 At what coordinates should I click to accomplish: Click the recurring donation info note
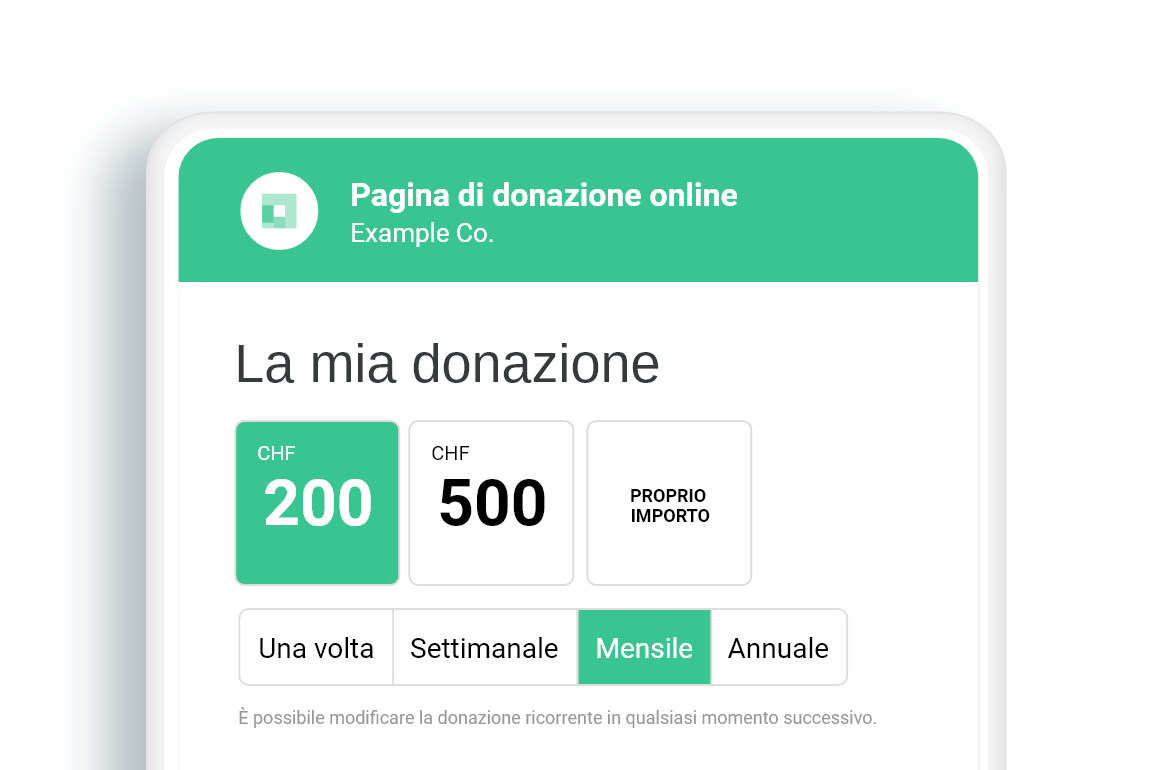click(558, 718)
